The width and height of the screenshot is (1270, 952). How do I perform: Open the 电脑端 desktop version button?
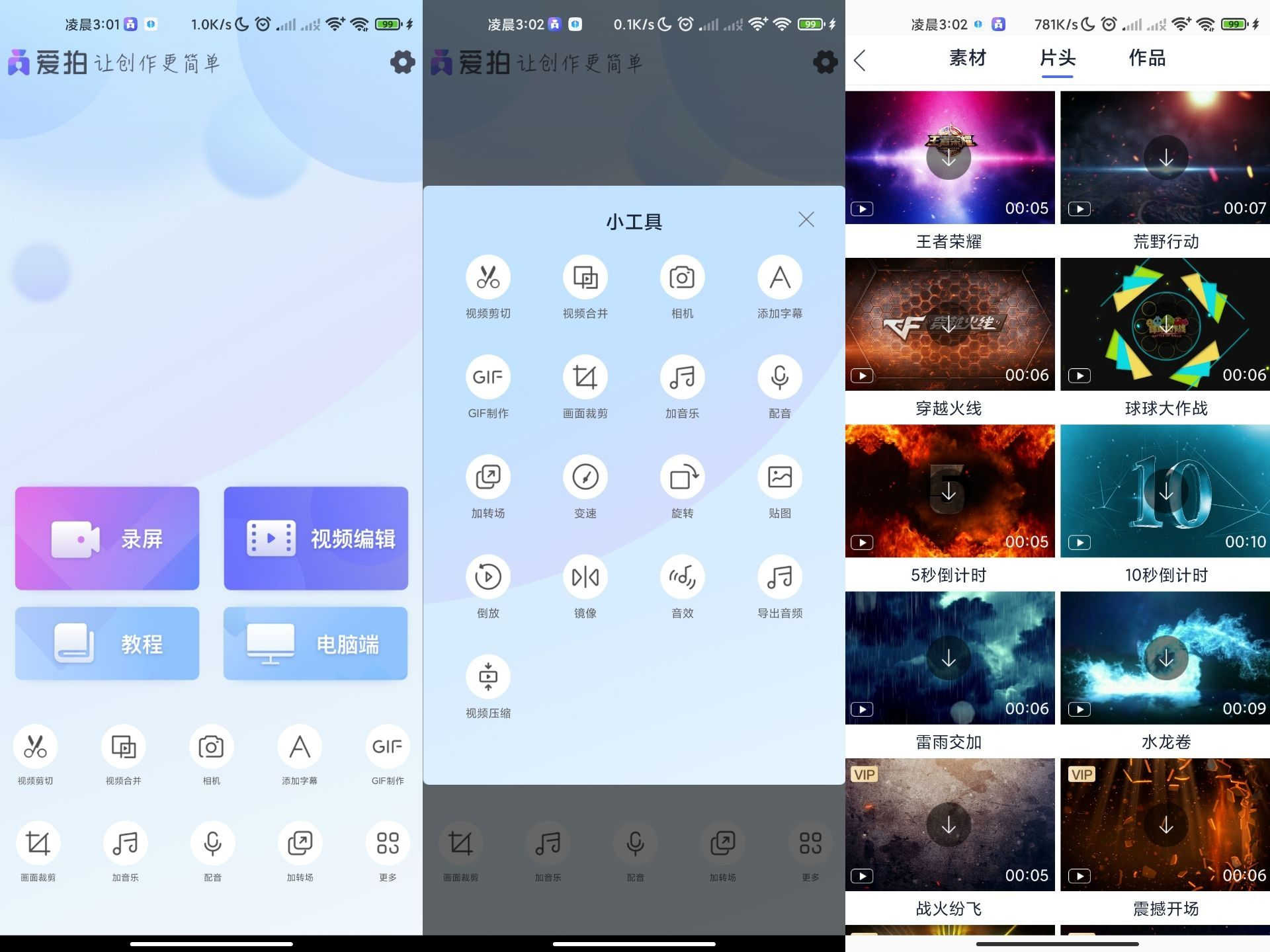pyautogui.click(x=316, y=643)
